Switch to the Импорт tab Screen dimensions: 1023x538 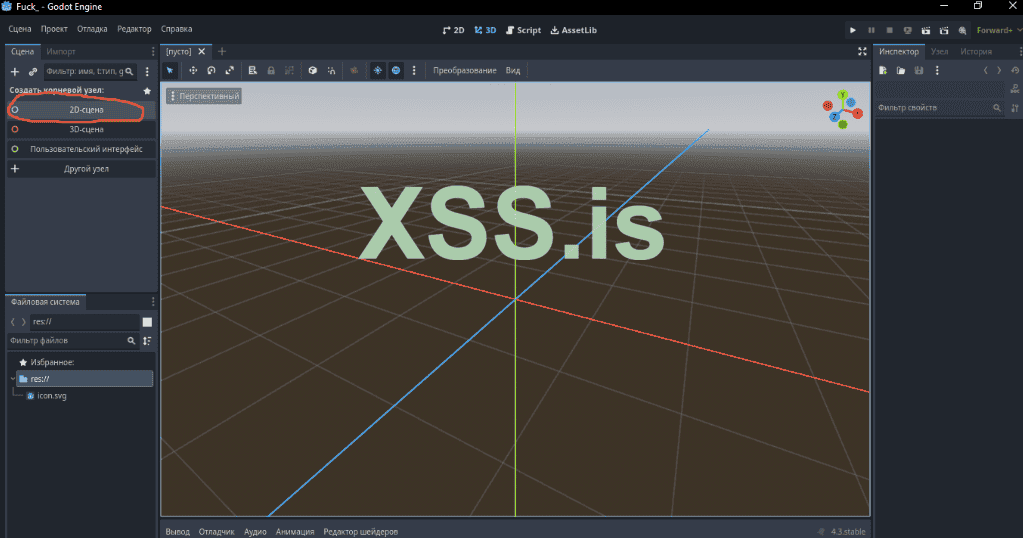61,51
